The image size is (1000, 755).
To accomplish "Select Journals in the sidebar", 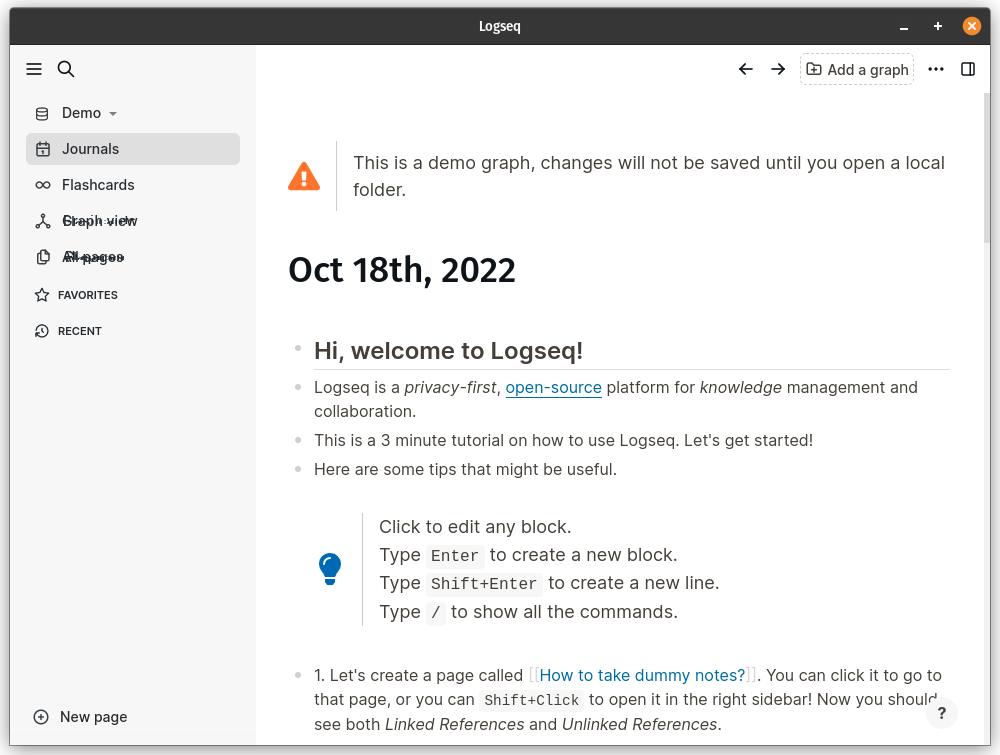I will 90,149.
